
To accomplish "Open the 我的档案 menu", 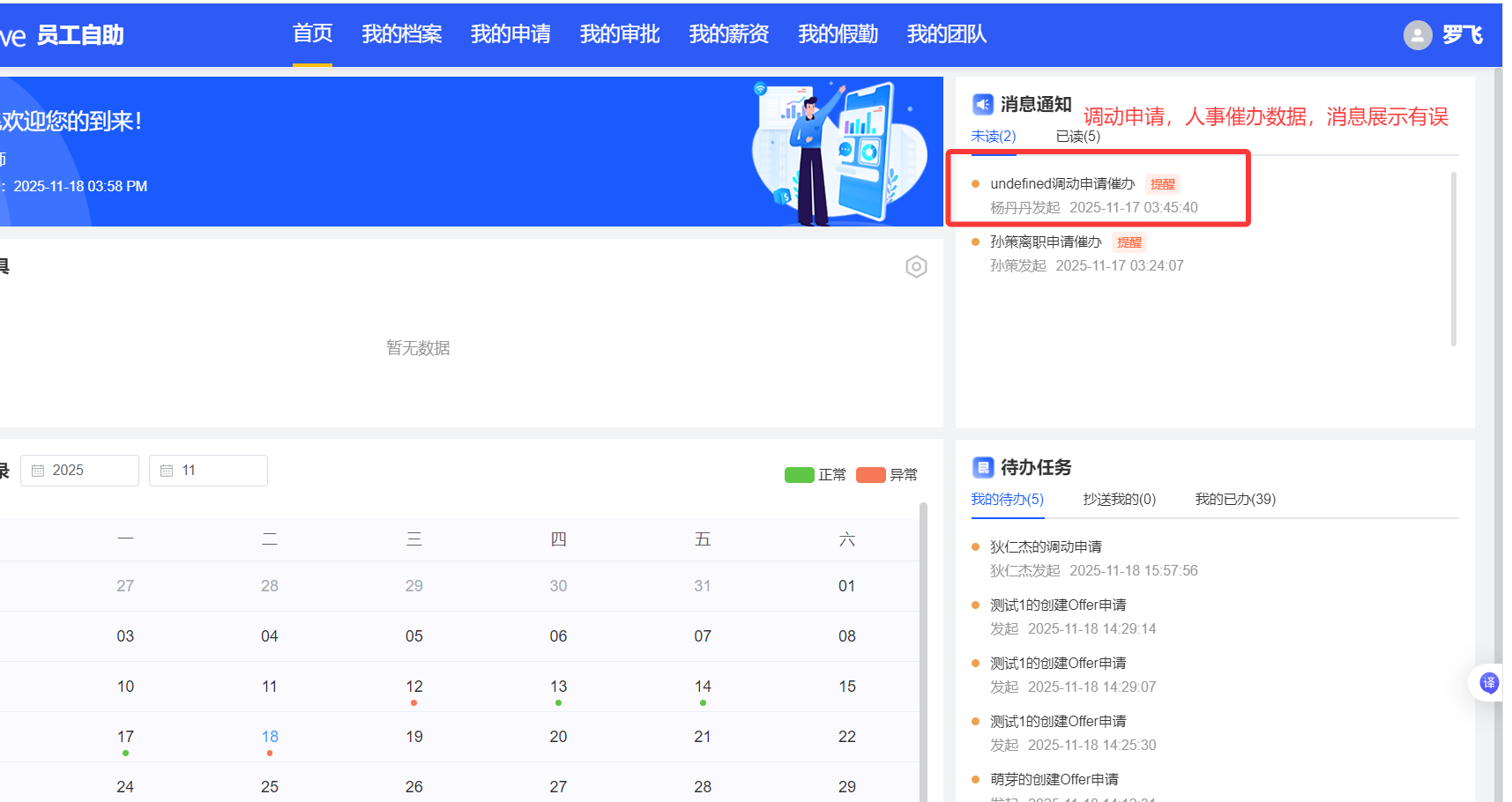I will point(401,34).
